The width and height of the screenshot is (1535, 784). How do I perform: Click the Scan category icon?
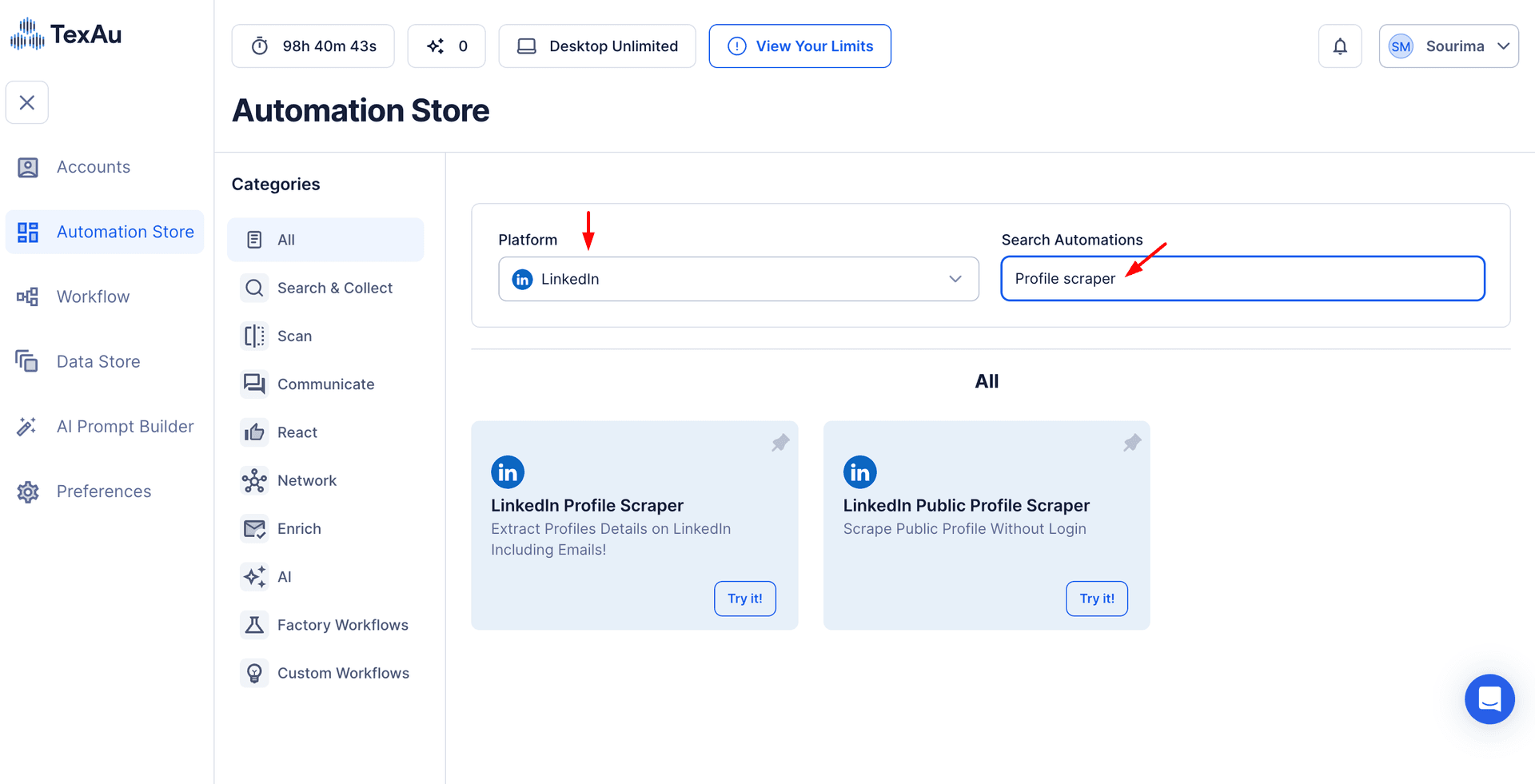[x=254, y=336]
